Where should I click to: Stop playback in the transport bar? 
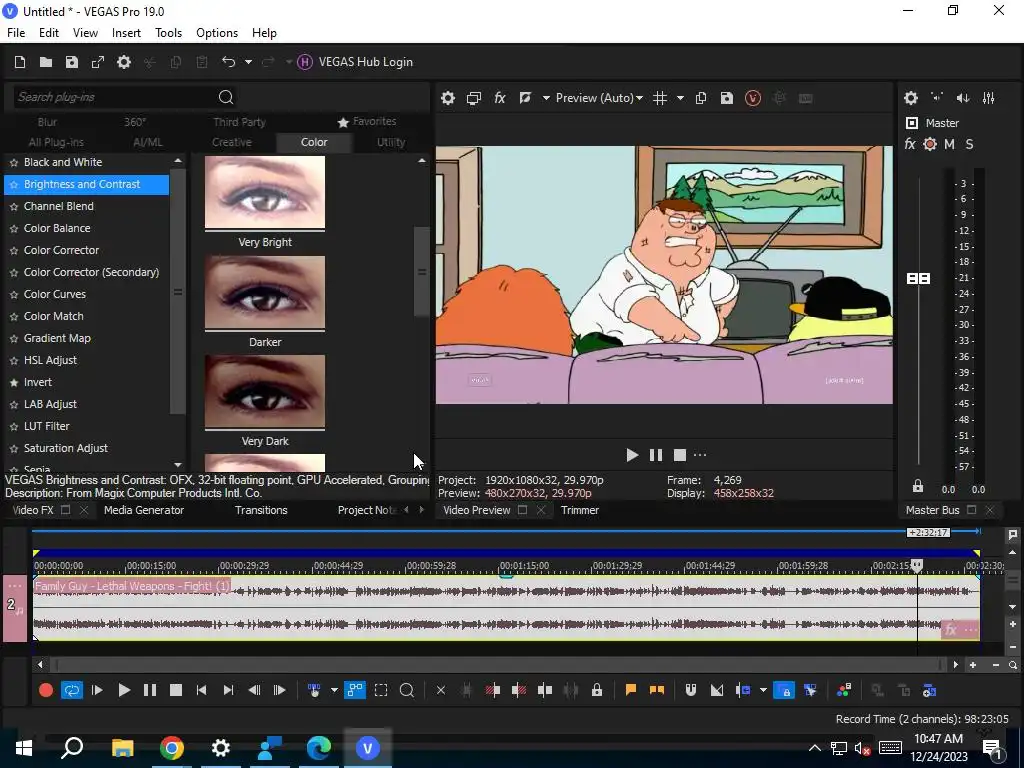pyautogui.click(x=176, y=690)
